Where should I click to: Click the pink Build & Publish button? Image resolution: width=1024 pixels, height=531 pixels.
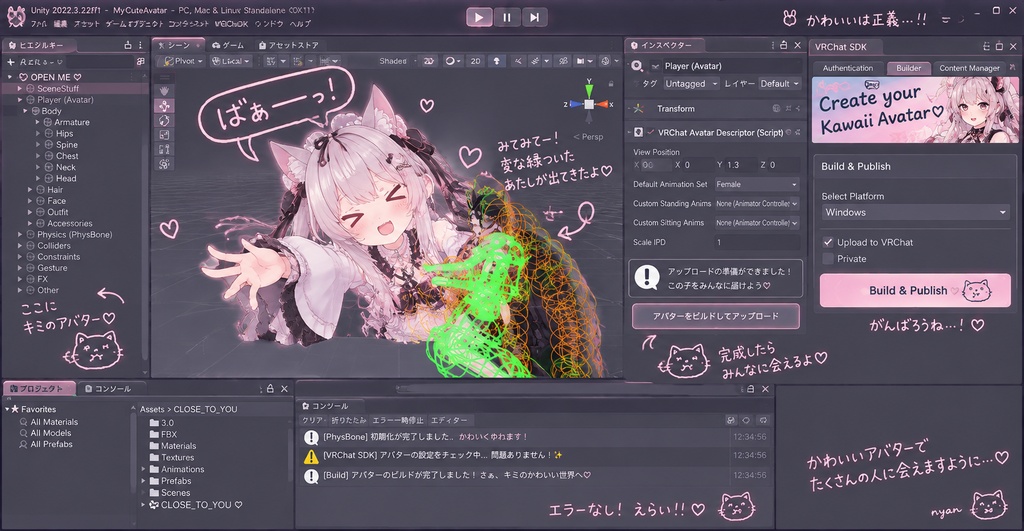[915, 290]
